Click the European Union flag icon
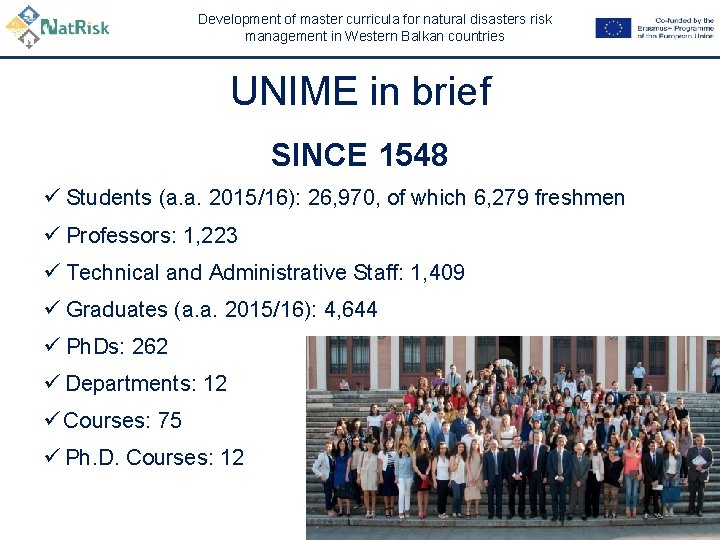Viewport: 720px width, 540px height. [x=613, y=28]
